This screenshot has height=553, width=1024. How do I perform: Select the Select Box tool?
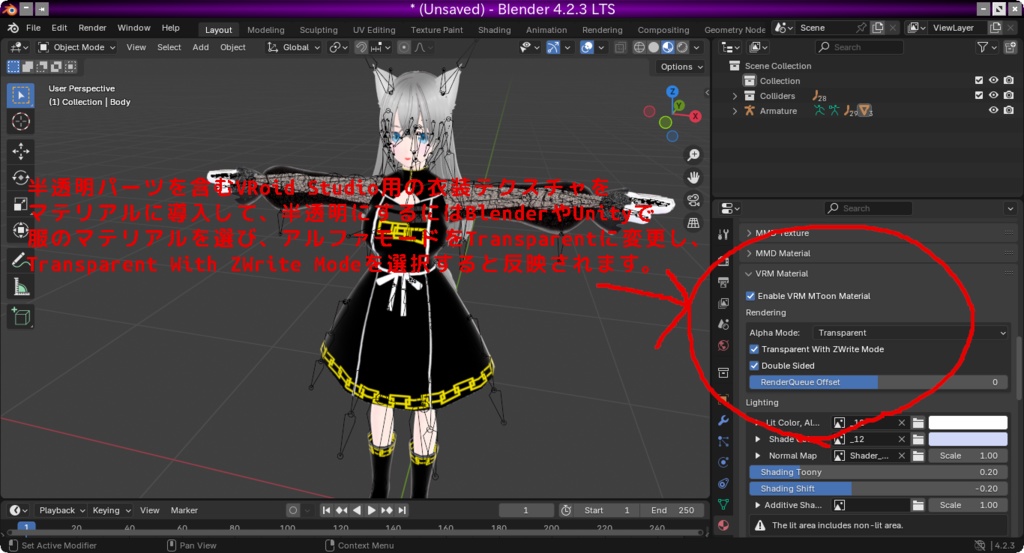21,95
